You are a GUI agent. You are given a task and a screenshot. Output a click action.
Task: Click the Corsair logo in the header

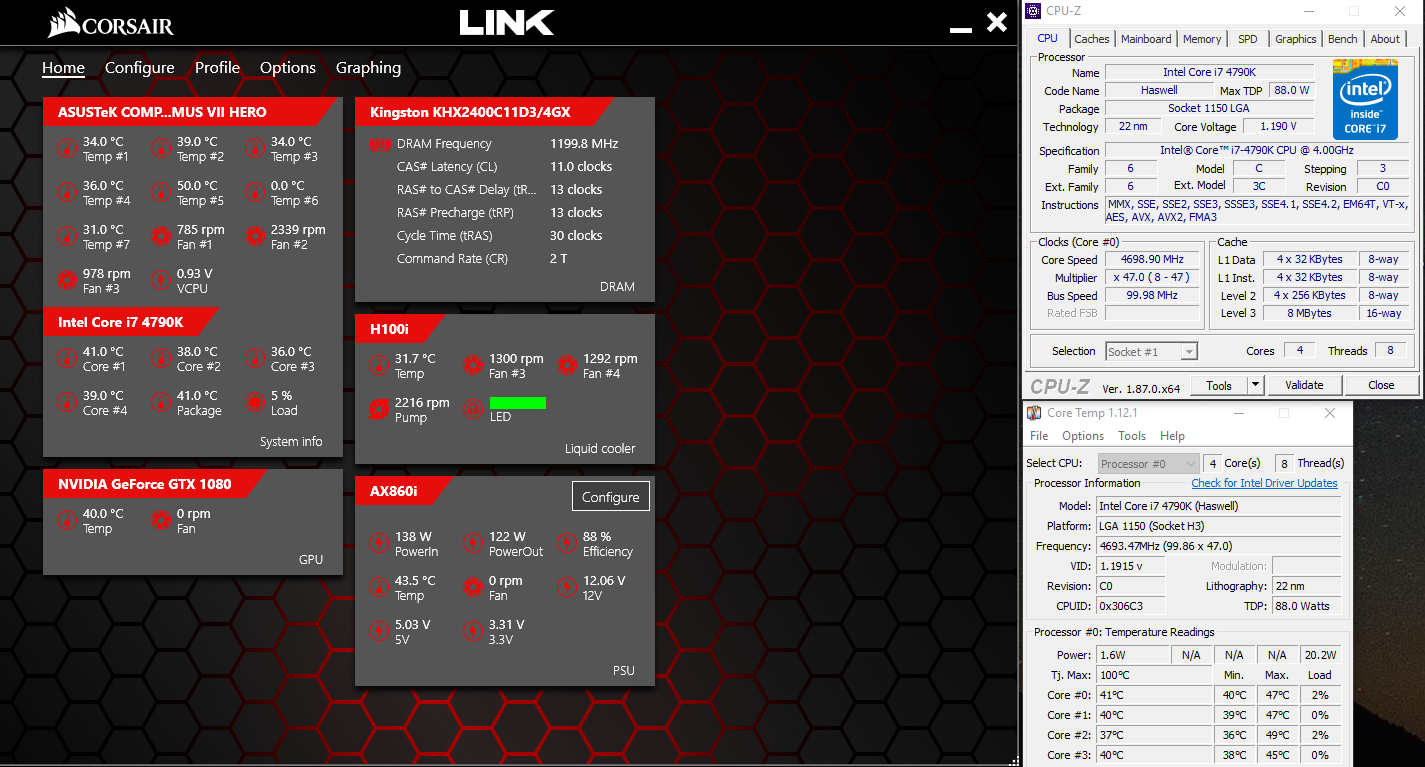110,23
